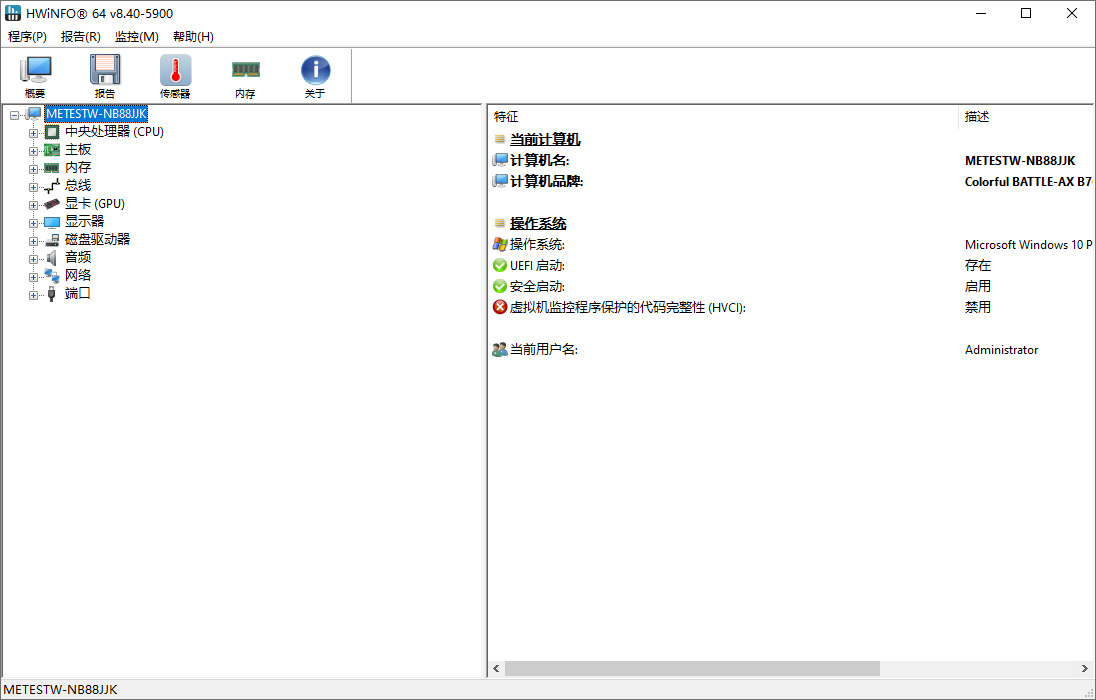Open the 帮助(H) menu
The width and height of the screenshot is (1096, 700).
tap(192, 36)
